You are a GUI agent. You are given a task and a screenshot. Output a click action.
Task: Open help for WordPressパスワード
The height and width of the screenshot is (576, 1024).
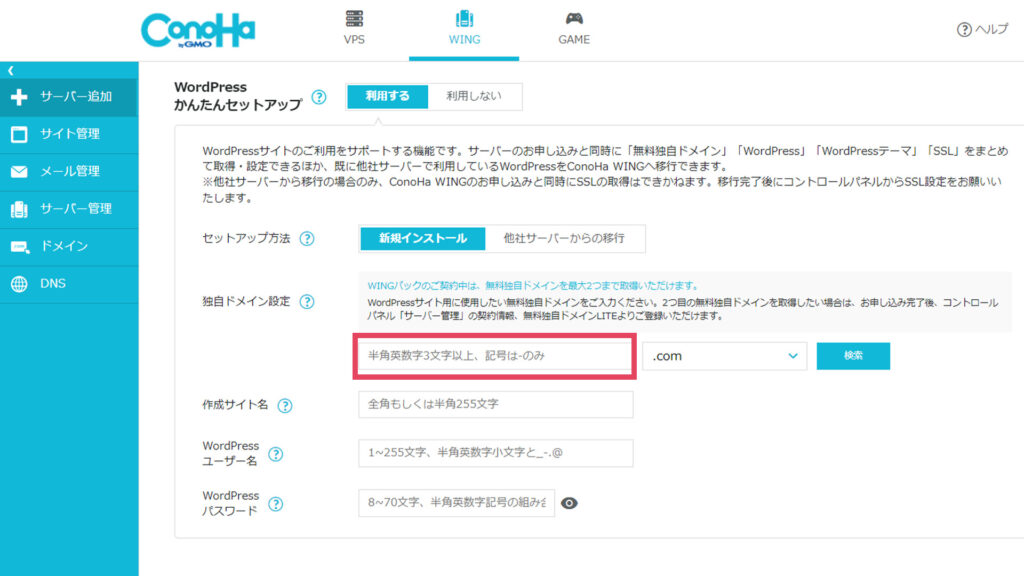pos(276,504)
